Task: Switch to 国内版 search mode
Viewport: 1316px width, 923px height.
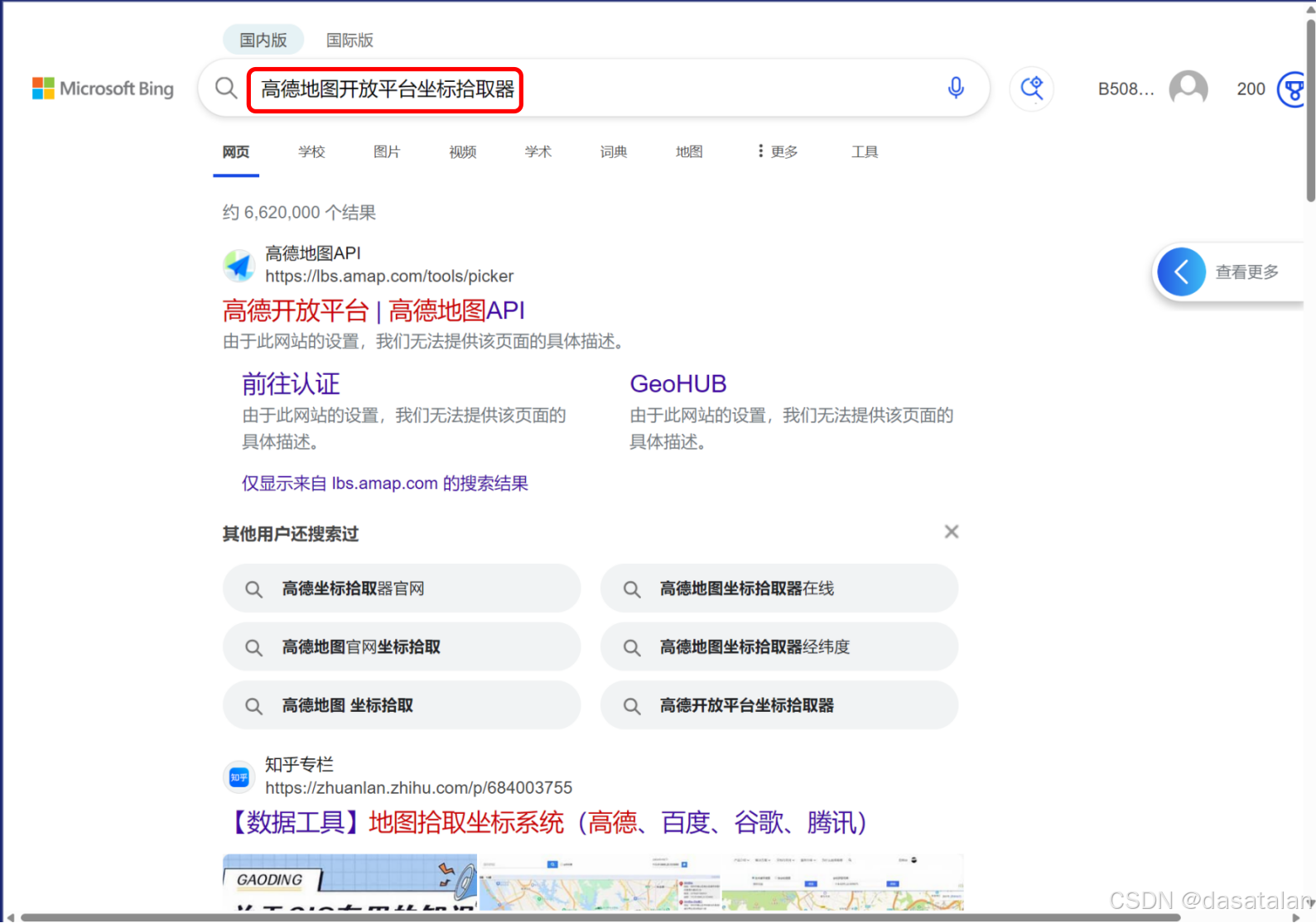Action: [263, 40]
